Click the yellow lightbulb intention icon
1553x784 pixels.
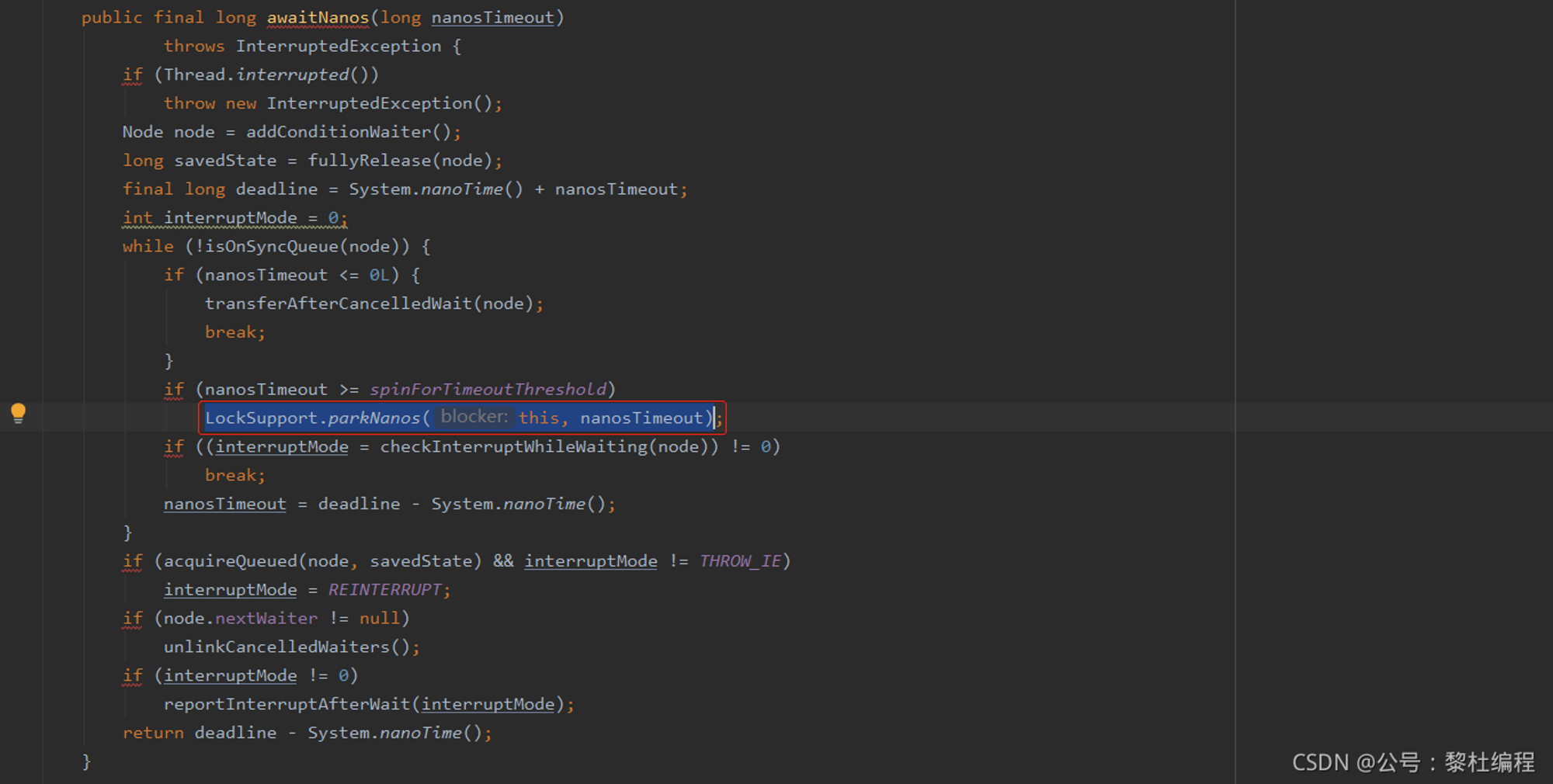(18, 413)
